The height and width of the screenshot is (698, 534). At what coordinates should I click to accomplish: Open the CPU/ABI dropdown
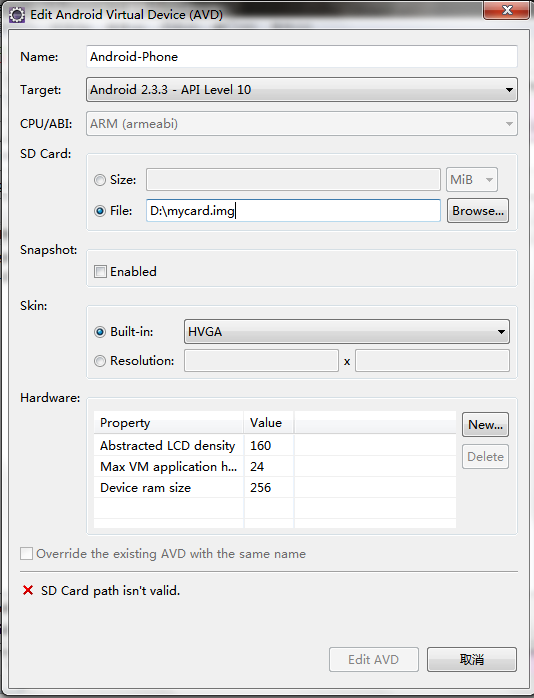tap(302, 124)
